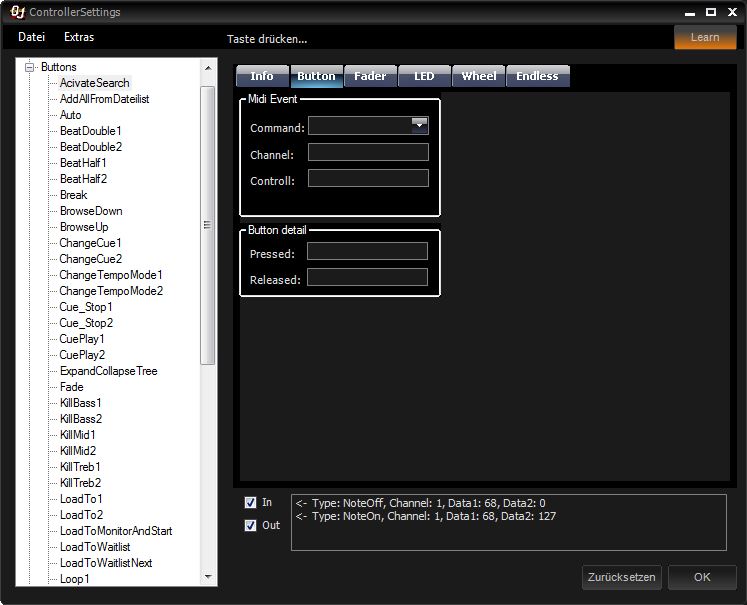Click the Pressed input field
Viewport: 747px width, 605px height.
367,251
